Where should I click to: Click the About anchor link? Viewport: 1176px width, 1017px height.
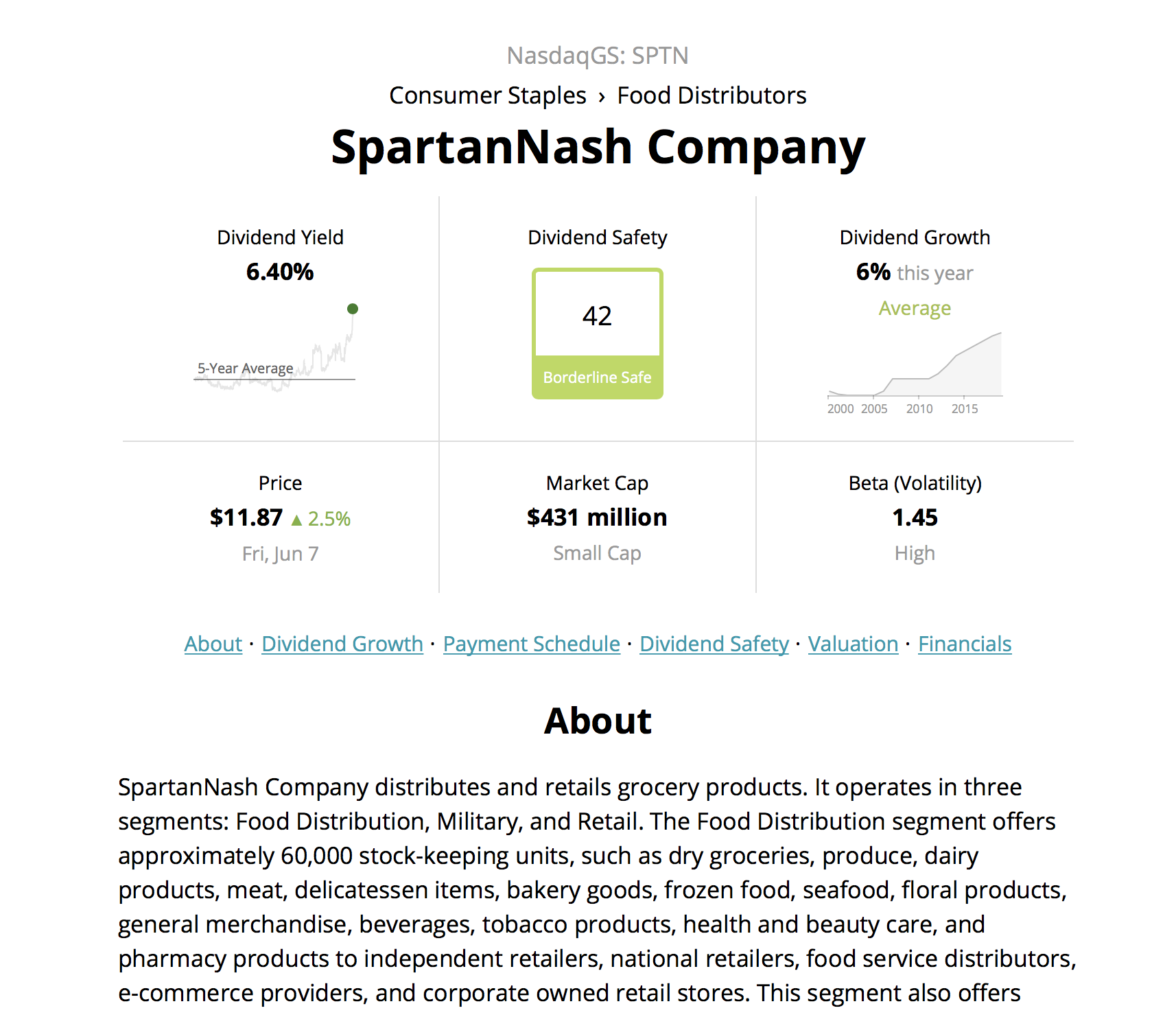click(x=213, y=644)
